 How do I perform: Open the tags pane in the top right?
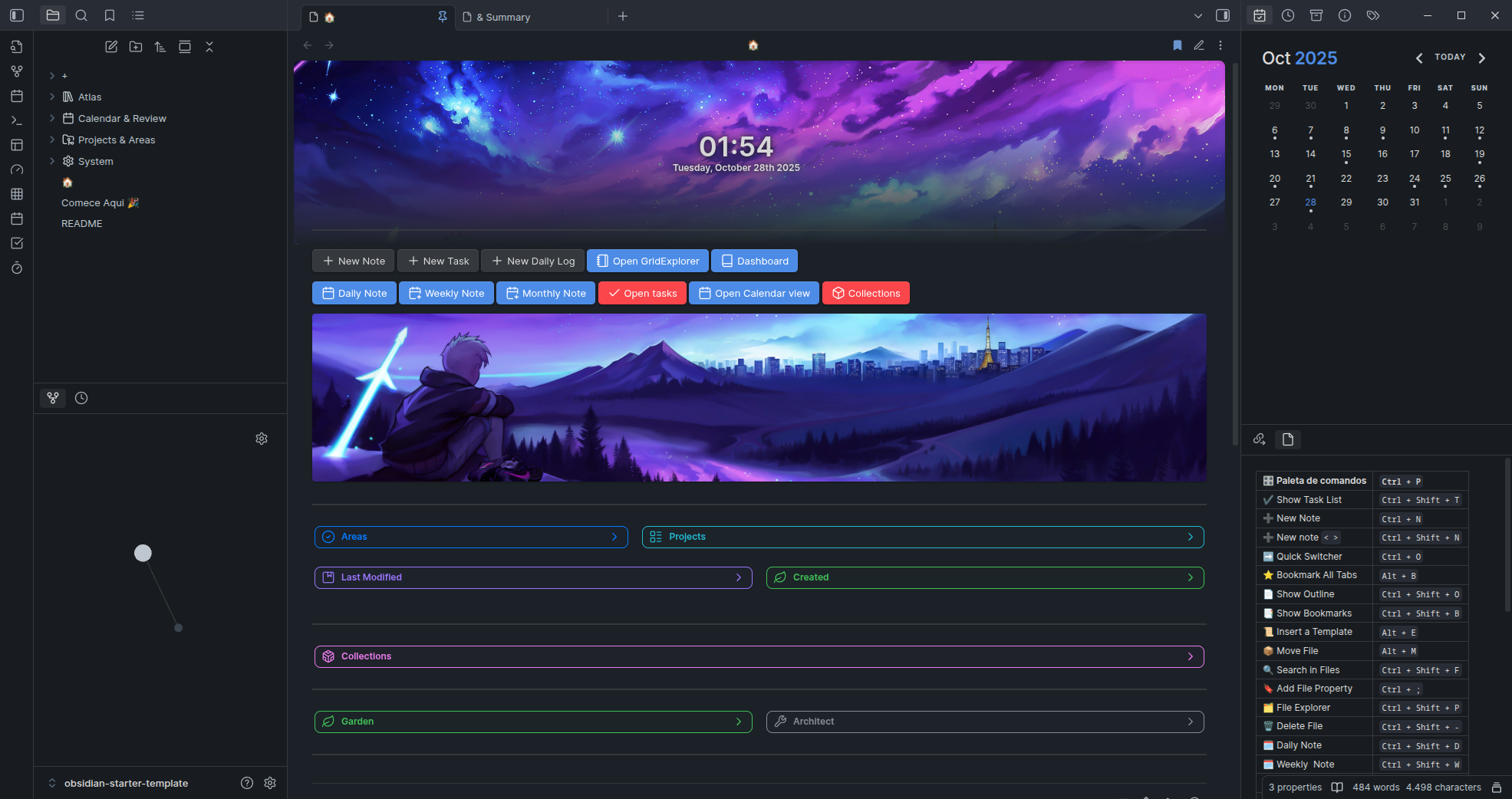1373,15
